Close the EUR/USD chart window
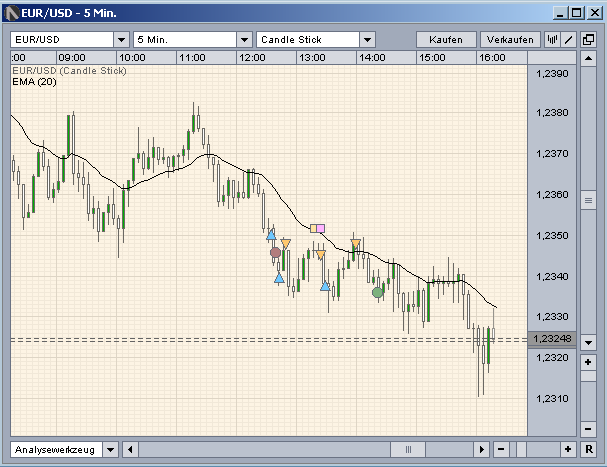Screen dimensions: 607x467 tap(595, 13)
